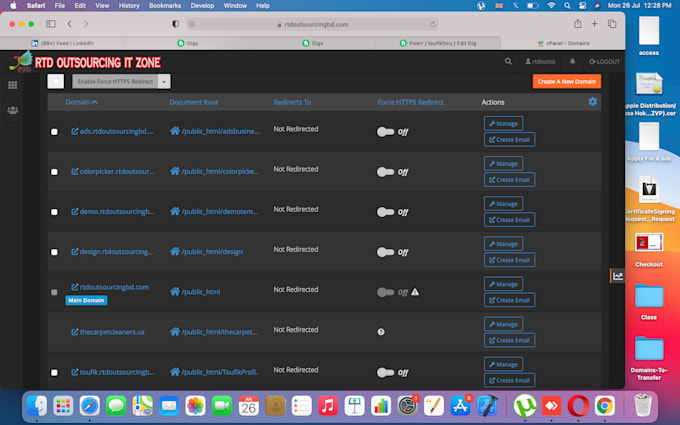Viewport: 680px width, 425px height.
Task: Go back in Safari
Action: 69,24
